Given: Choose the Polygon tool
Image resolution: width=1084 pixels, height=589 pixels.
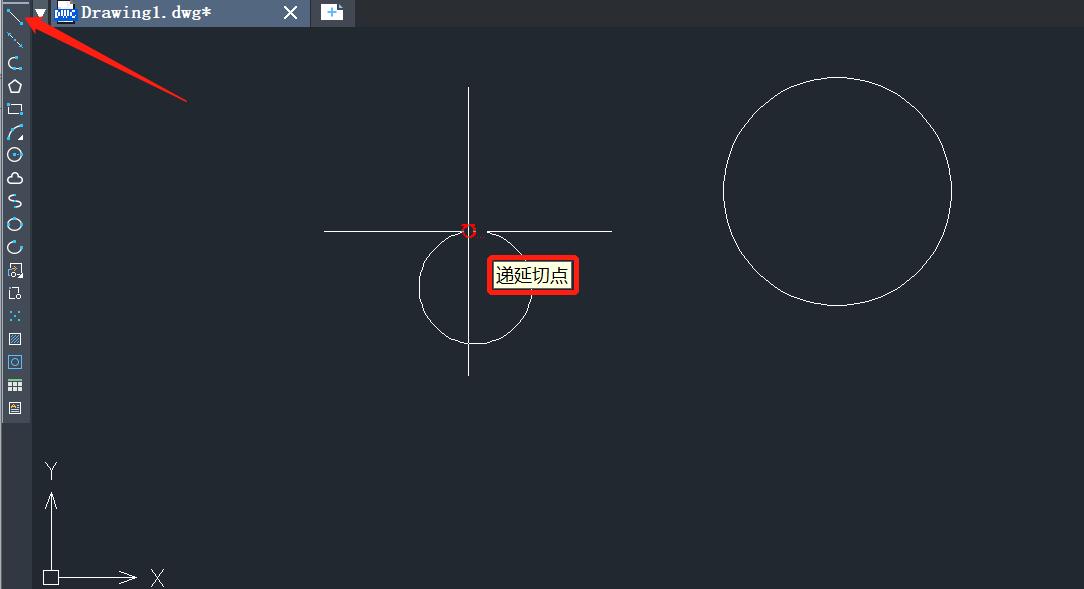Looking at the screenshot, I should 15,86.
